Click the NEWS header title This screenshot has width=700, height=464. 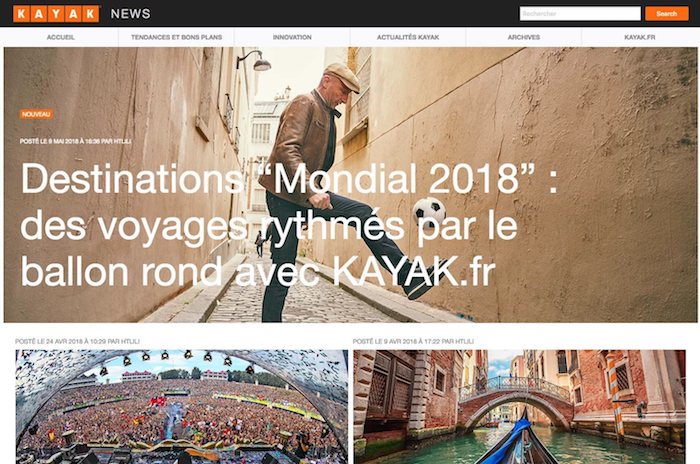coord(131,14)
